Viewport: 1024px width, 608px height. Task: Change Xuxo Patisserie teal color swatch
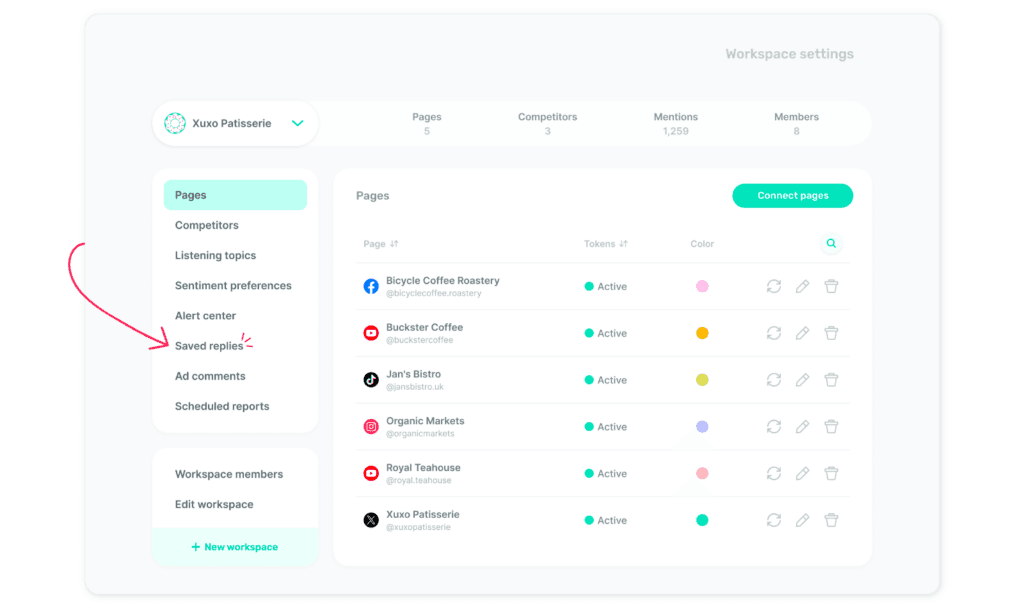(702, 520)
